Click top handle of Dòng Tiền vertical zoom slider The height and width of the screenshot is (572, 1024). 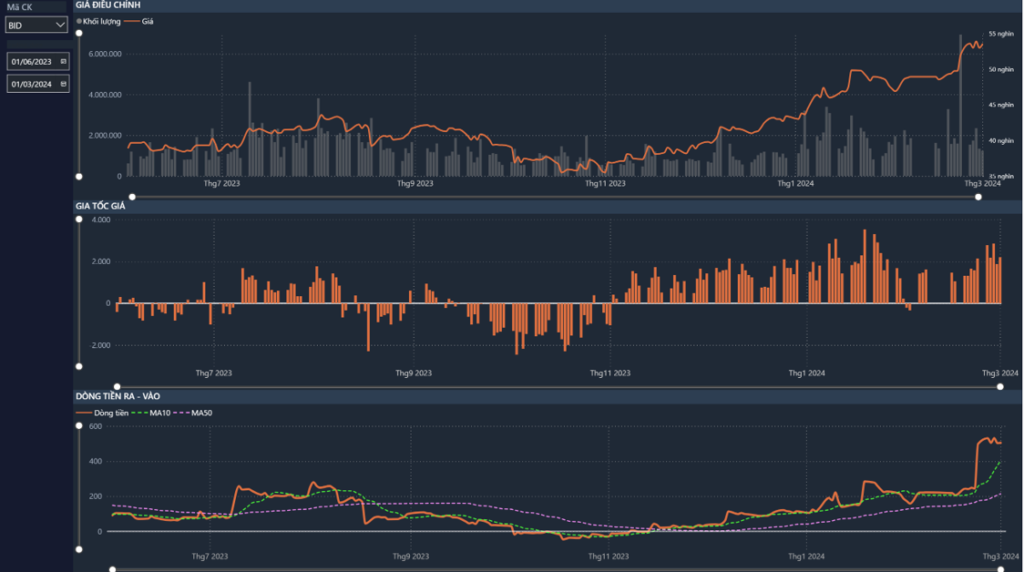(79, 426)
